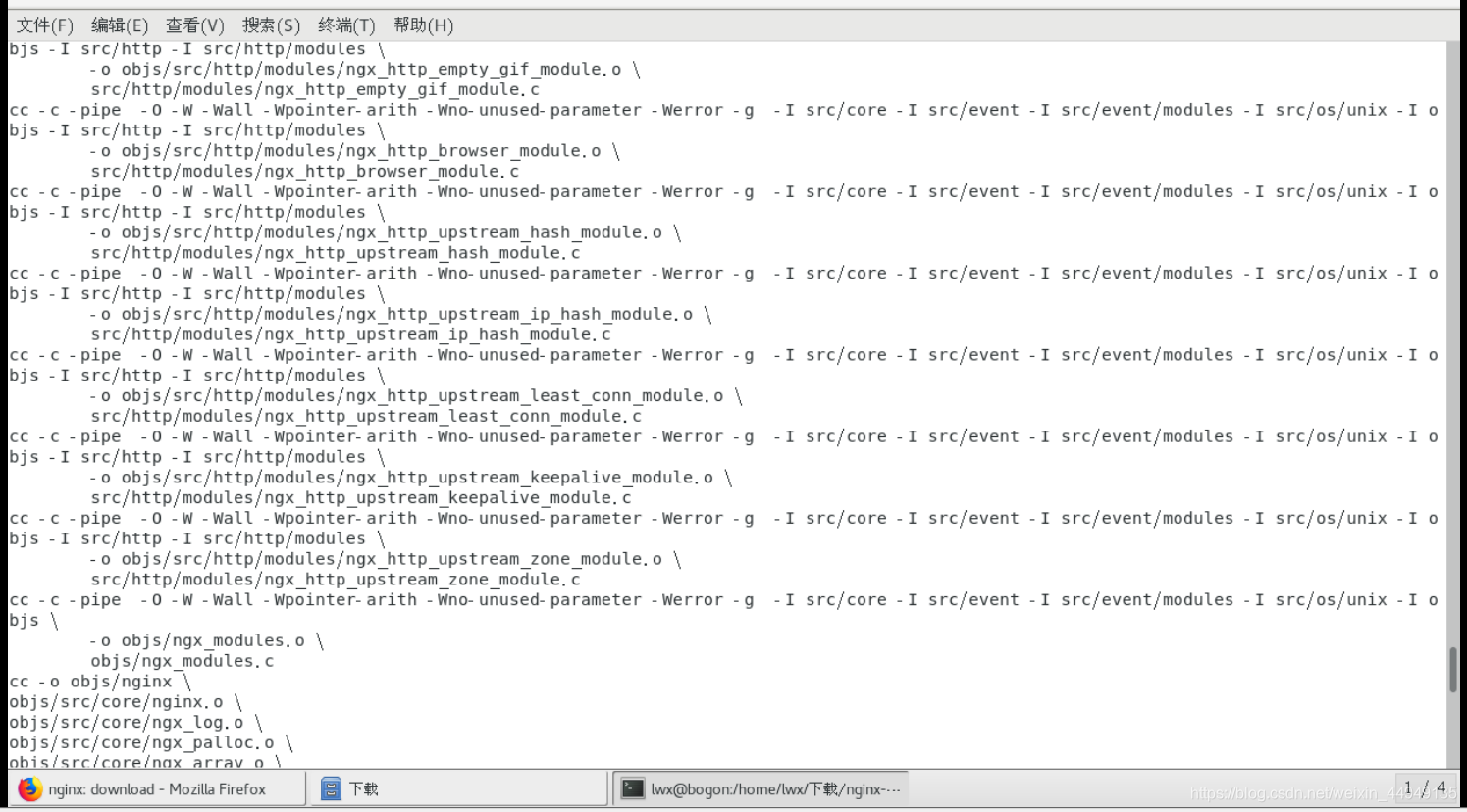Click text src/http/modules/ngx_http_upstream_keepalive_module.c

[361, 497]
